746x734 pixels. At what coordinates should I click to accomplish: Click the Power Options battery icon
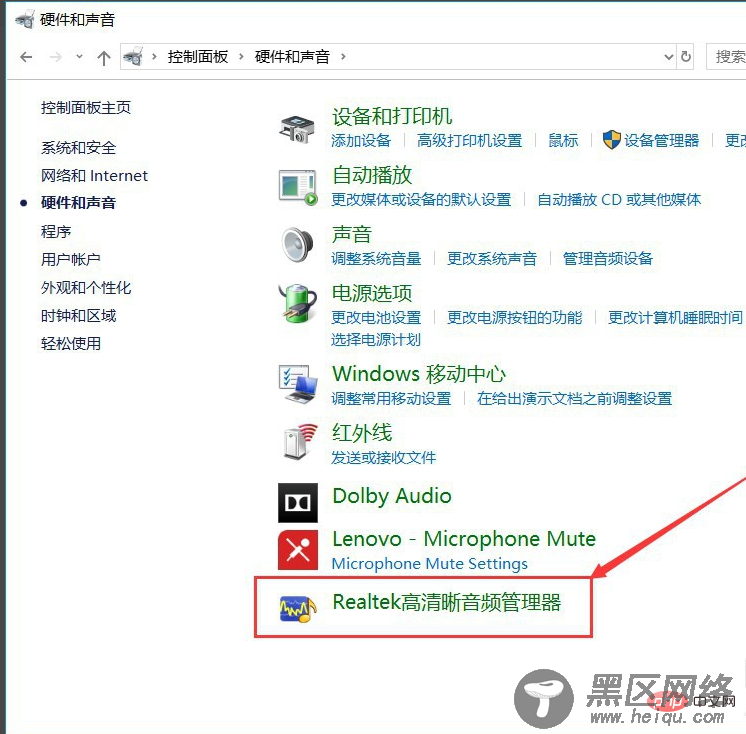pos(298,303)
